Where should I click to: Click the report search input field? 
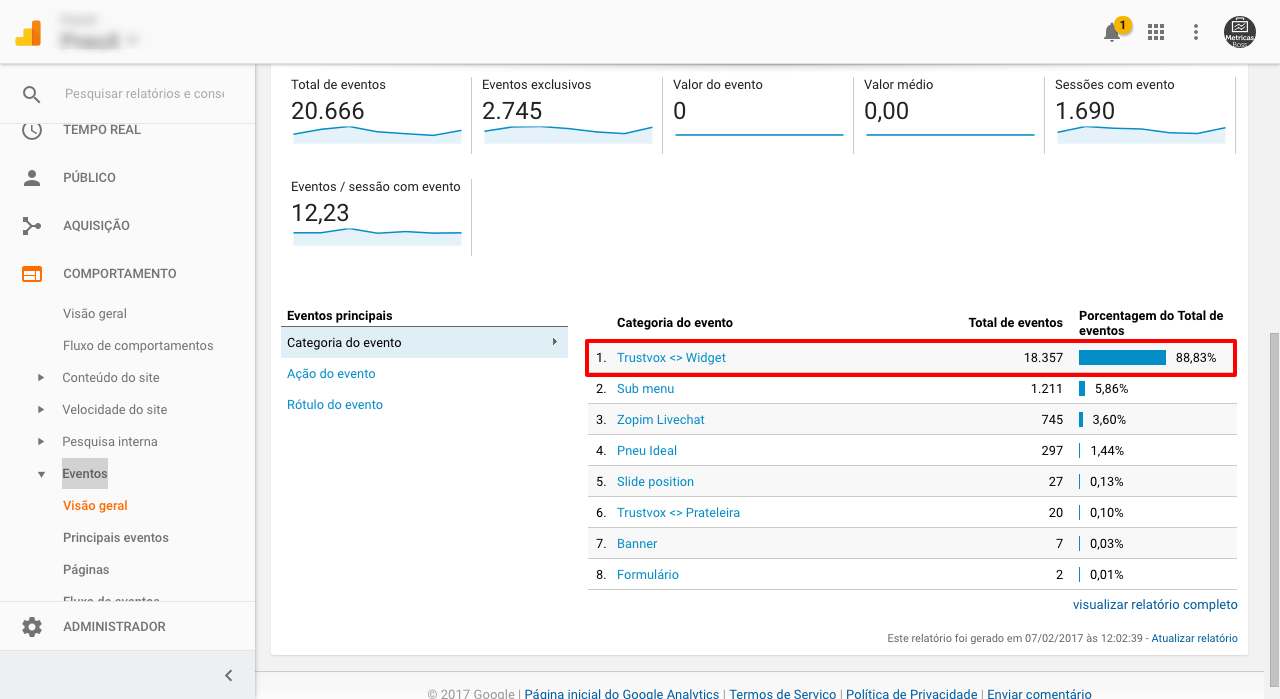(x=144, y=94)
